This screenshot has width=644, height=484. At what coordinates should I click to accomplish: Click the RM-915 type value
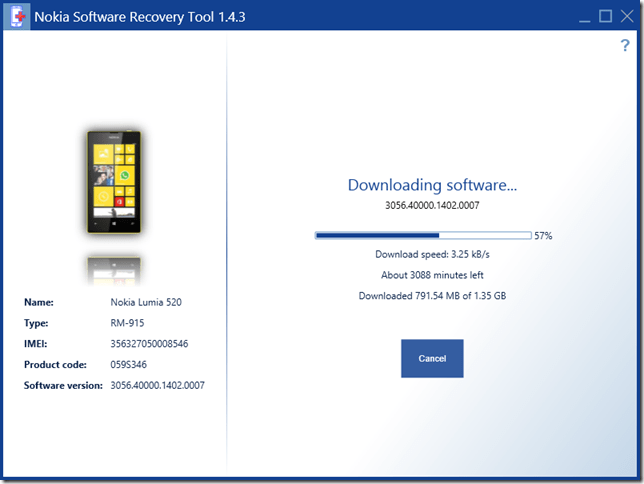click(128, 323)
